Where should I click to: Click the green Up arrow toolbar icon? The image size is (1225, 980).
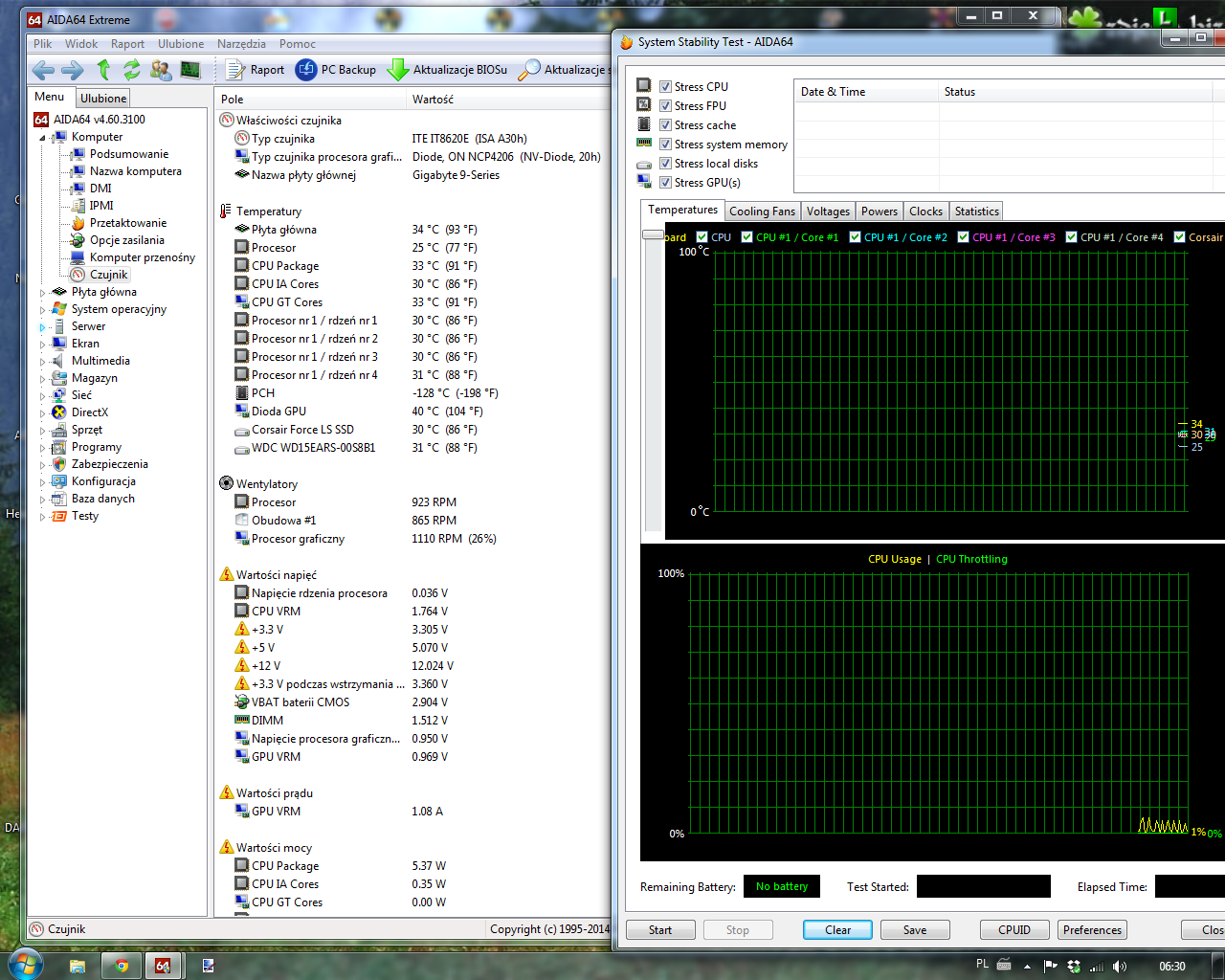pos(103,69)
